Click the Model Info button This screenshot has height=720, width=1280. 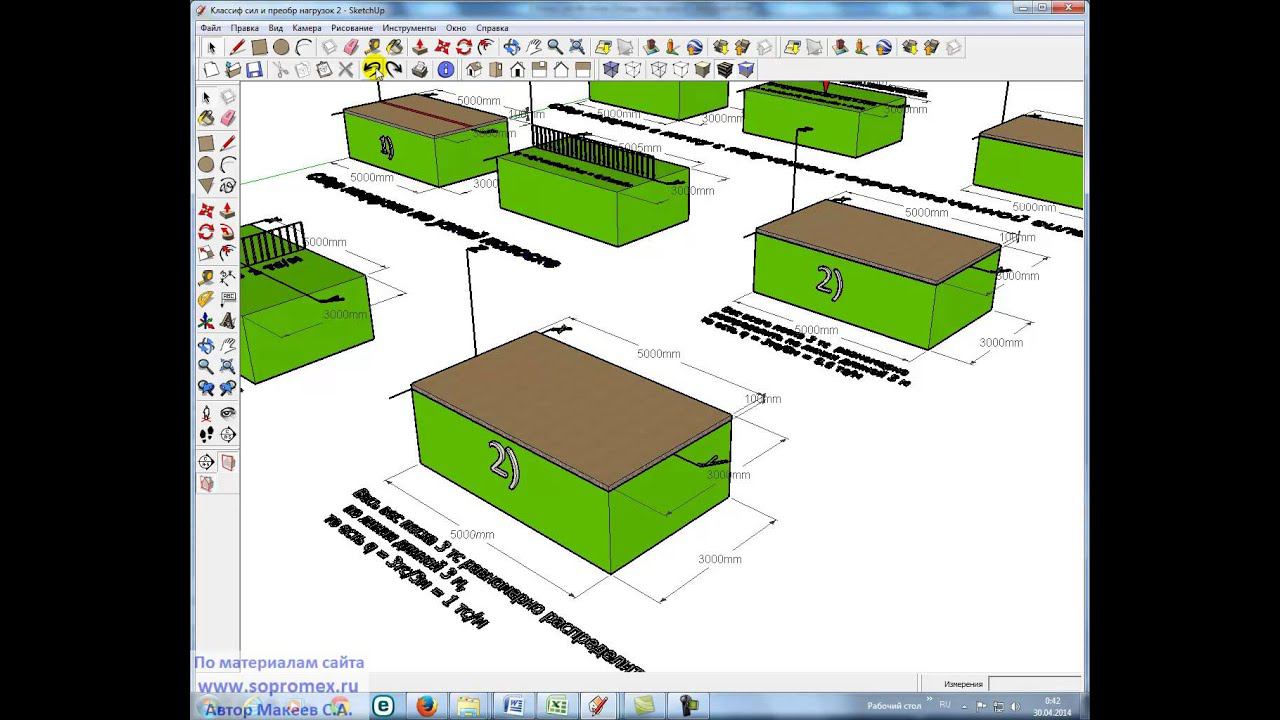[x=446, y=69]
